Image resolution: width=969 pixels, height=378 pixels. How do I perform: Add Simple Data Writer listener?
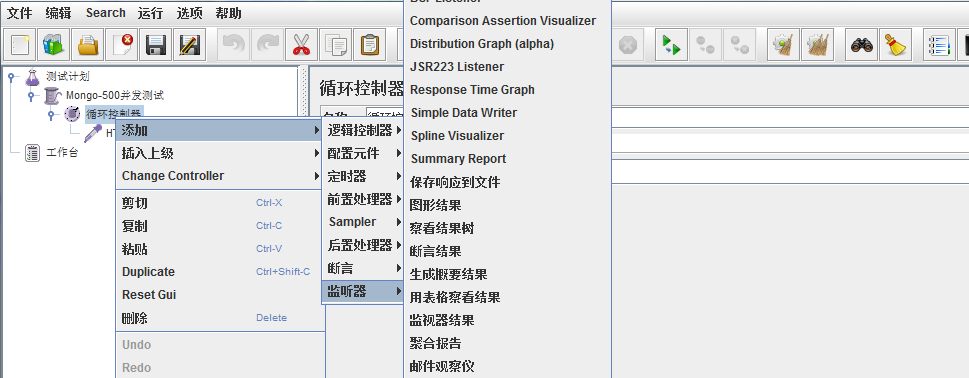coord(507,112)
